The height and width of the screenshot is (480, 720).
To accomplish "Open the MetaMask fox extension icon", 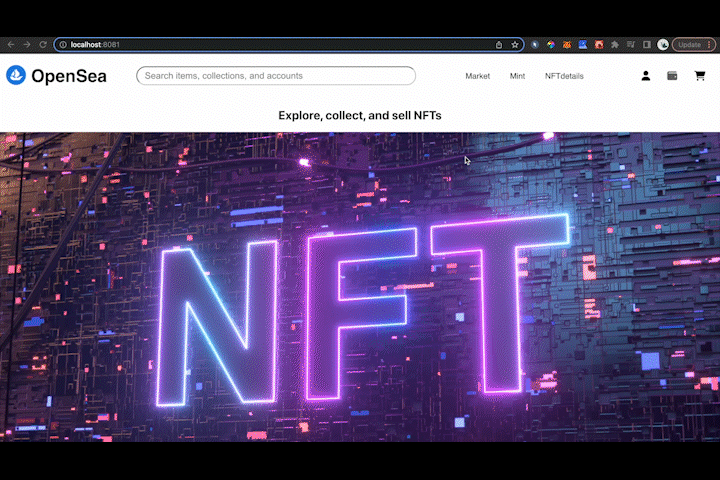I will [567, 45].
